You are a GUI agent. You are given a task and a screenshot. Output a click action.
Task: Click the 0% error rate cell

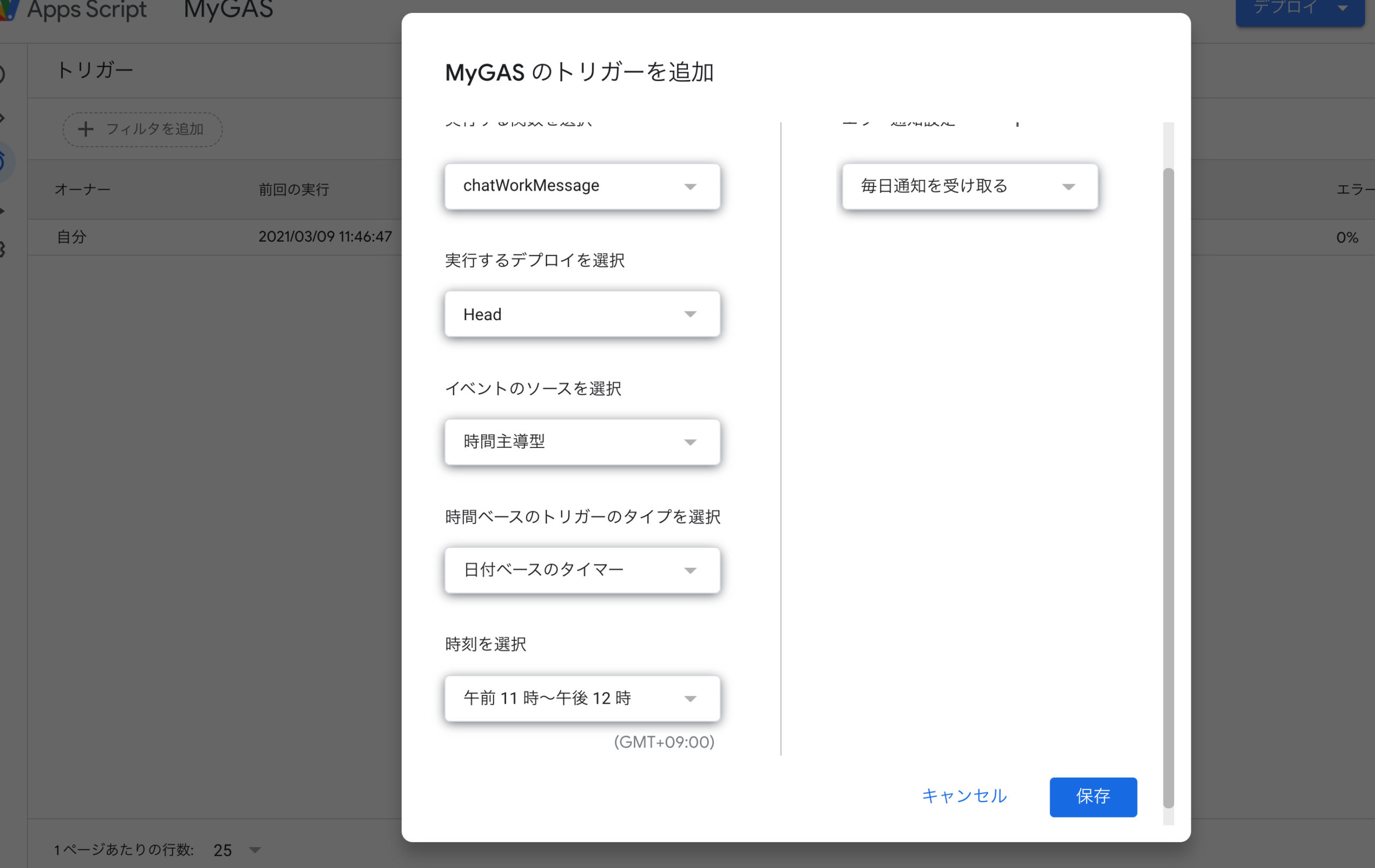[1347, 237]
